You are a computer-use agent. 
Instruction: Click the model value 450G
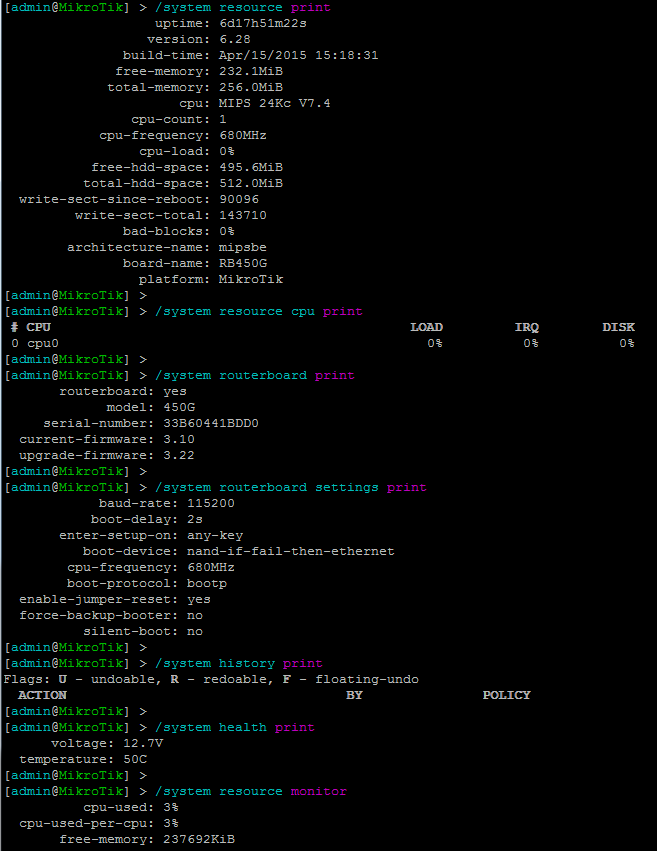(x=179, y=407)
